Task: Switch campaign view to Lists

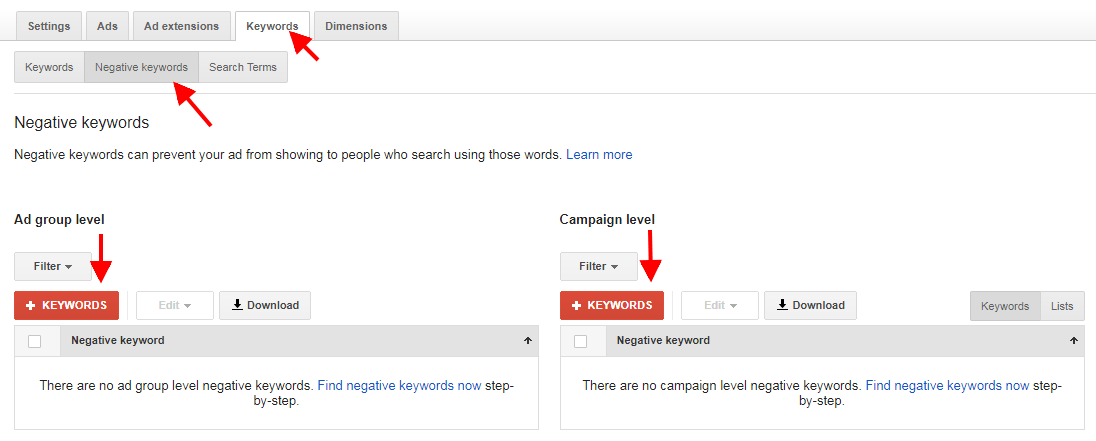Action: [1062, 306]
